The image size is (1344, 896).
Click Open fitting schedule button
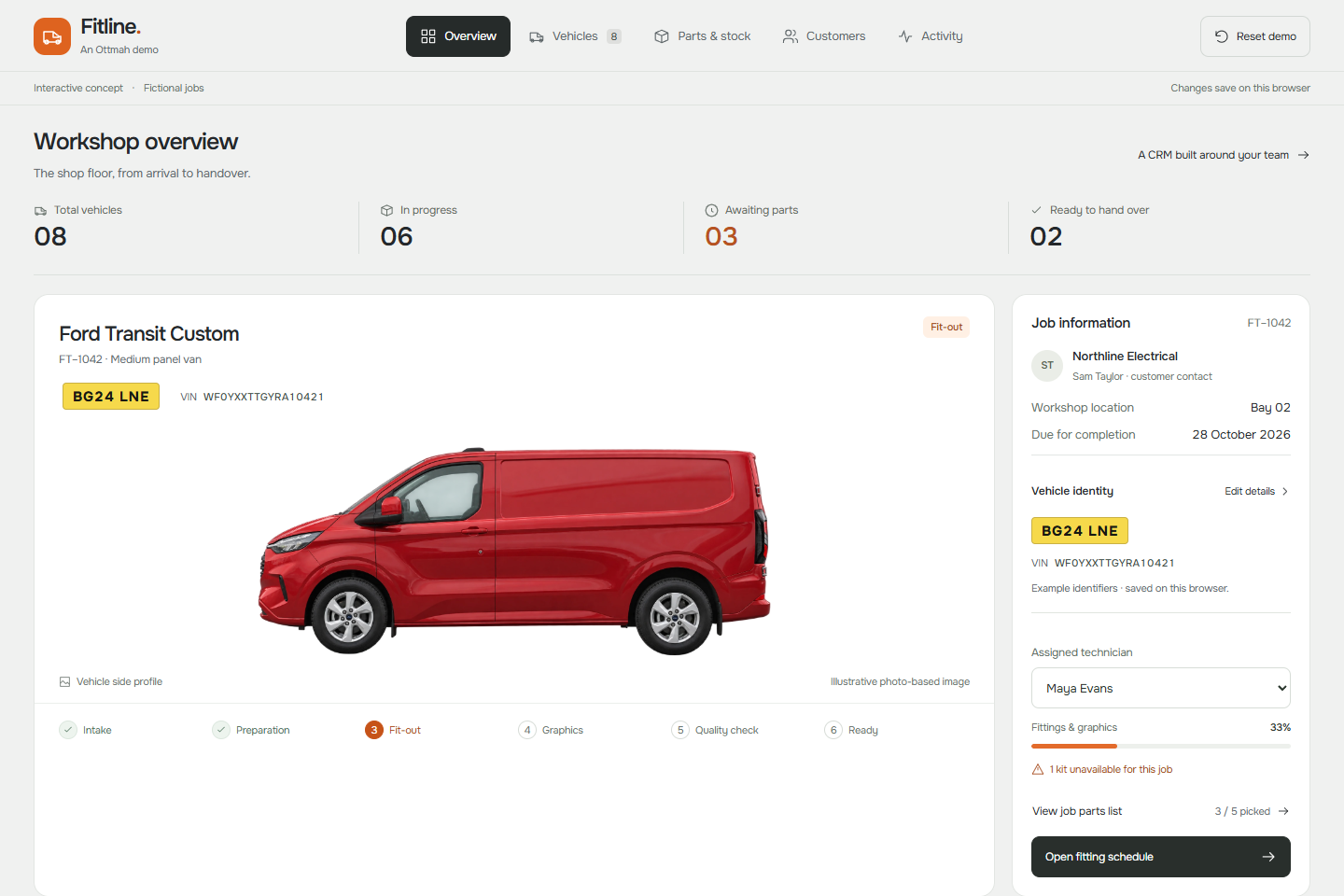[x=1161, y=857]
